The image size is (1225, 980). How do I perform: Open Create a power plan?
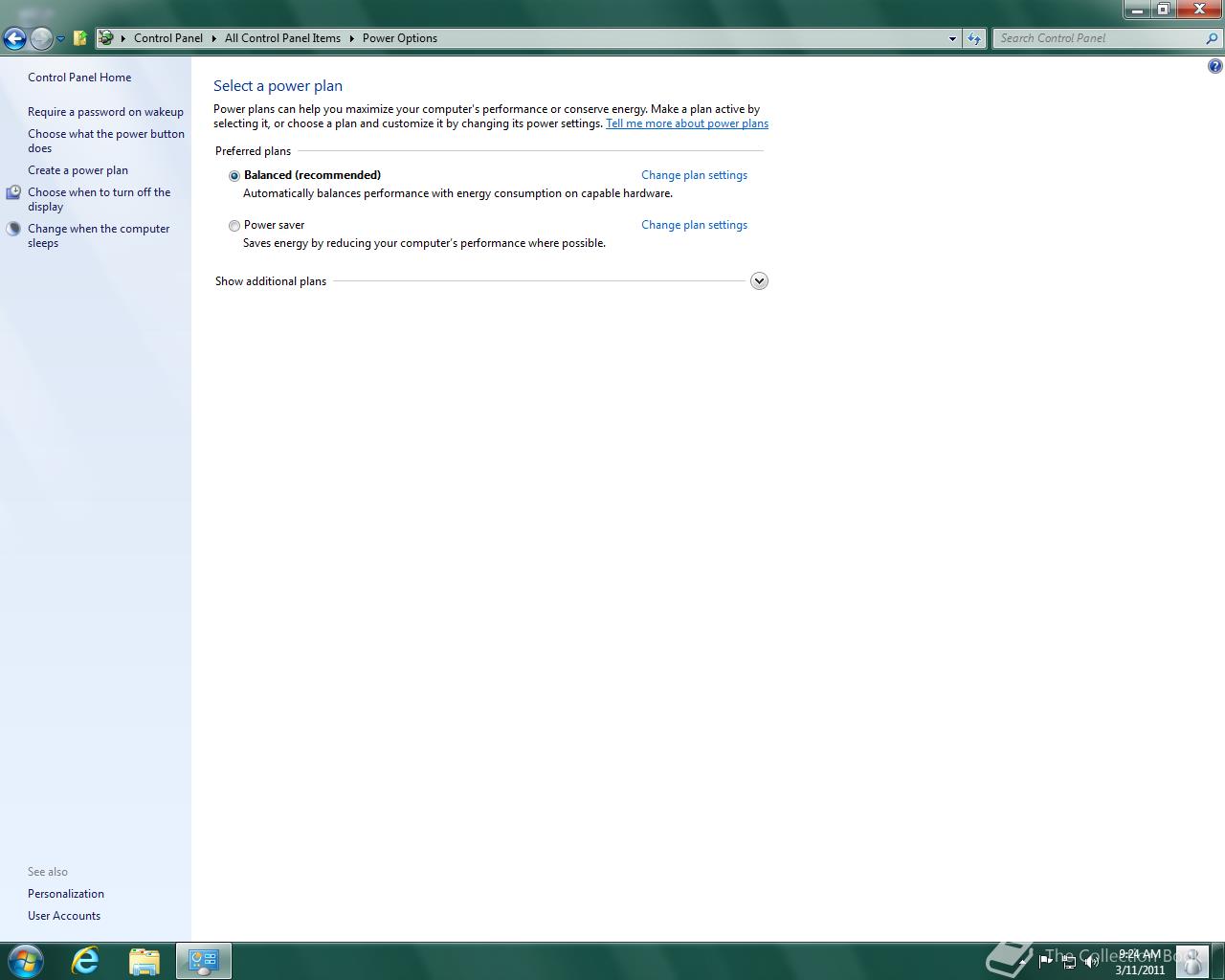click(78, 170)
